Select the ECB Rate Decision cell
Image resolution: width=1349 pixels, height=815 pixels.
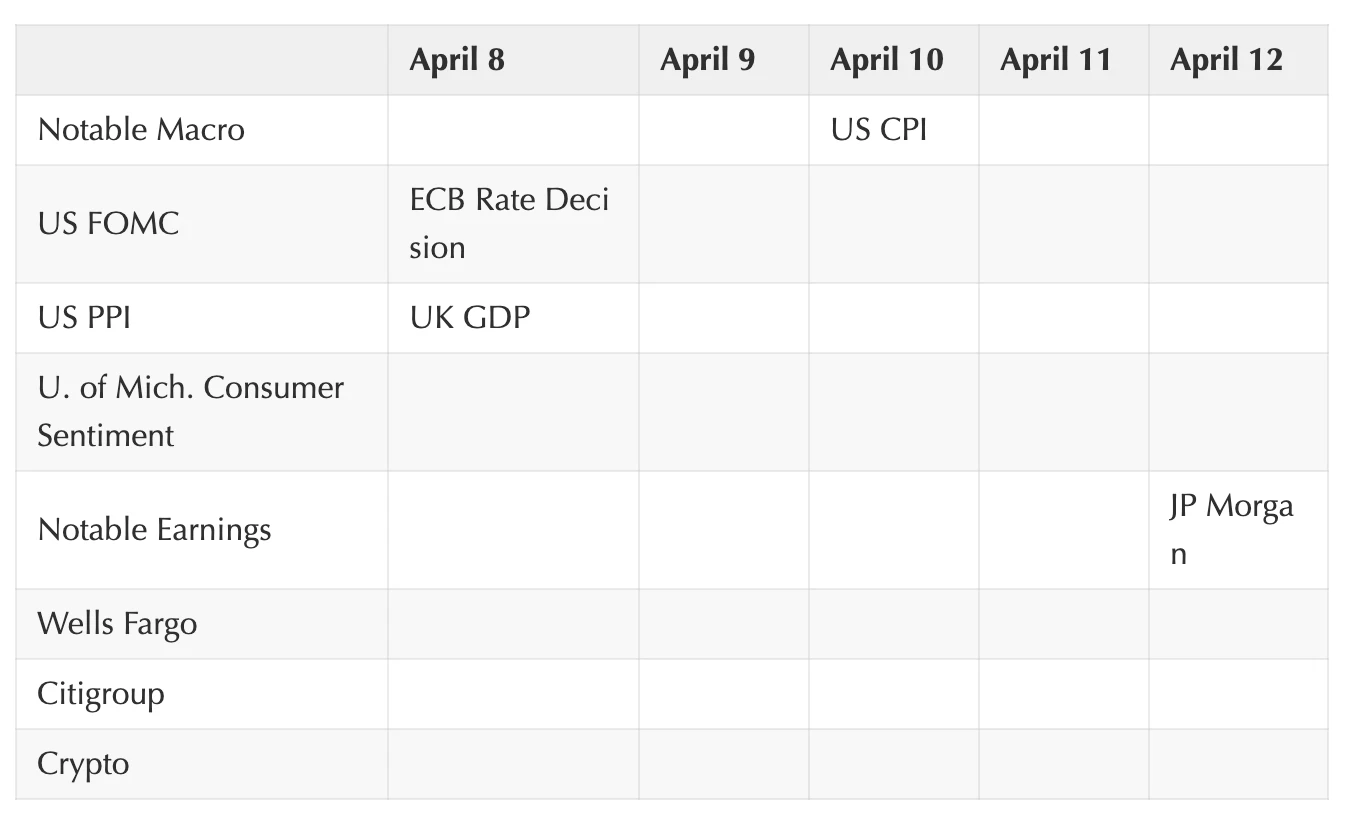click(x=508, y=223)
